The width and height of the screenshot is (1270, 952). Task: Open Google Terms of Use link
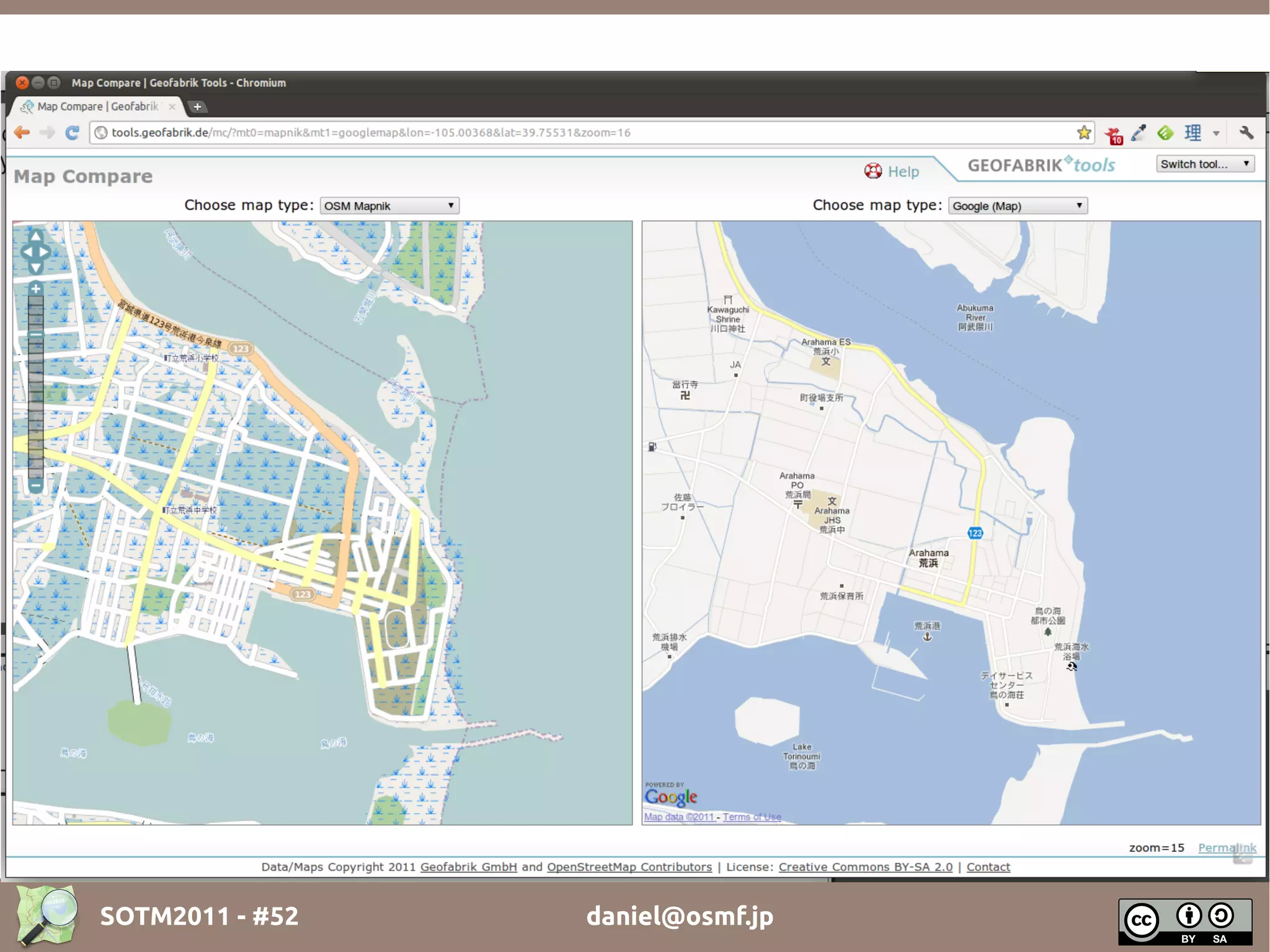752,817
